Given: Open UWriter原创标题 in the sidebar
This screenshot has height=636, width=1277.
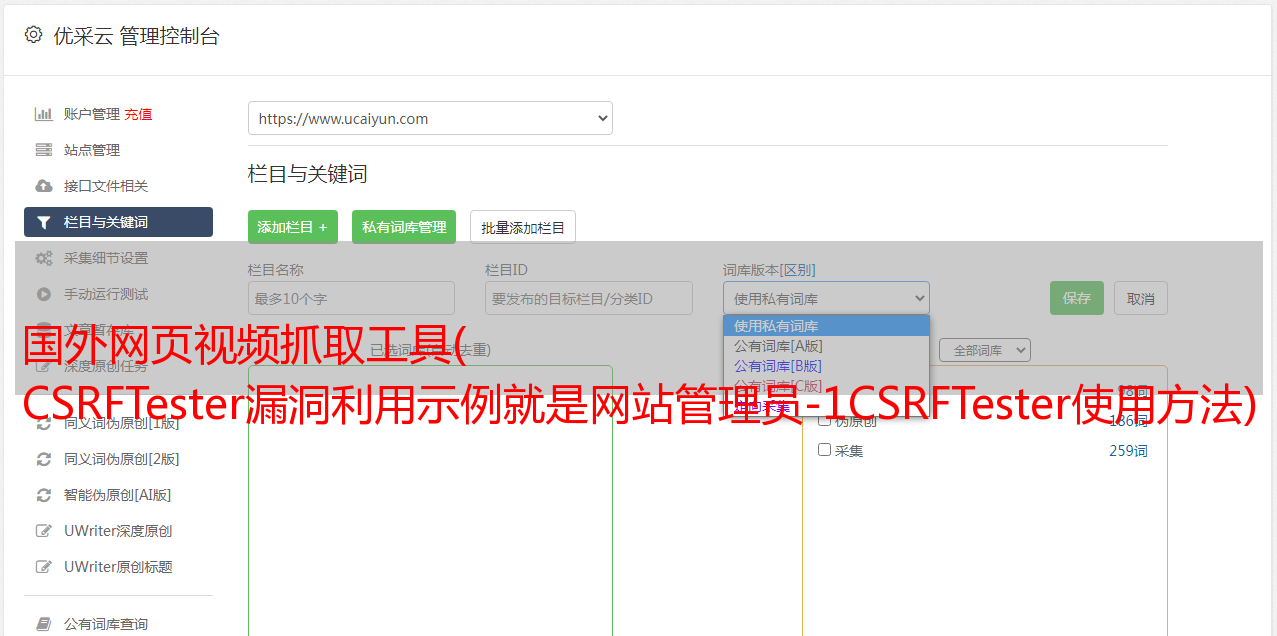Looking at the screenshot, I should click(118, 567).
